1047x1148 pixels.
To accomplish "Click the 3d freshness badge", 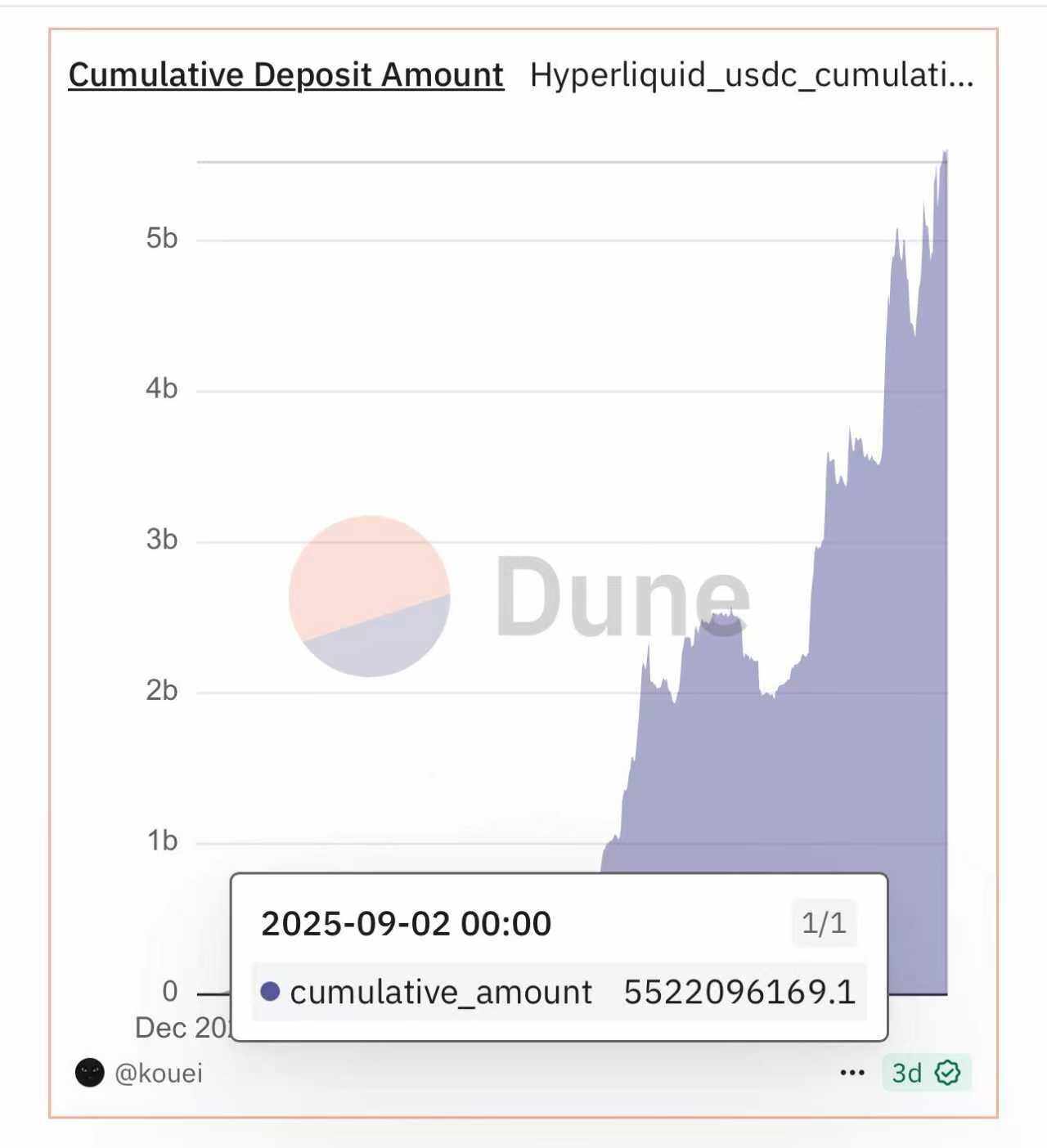I will click(927, 1073).
